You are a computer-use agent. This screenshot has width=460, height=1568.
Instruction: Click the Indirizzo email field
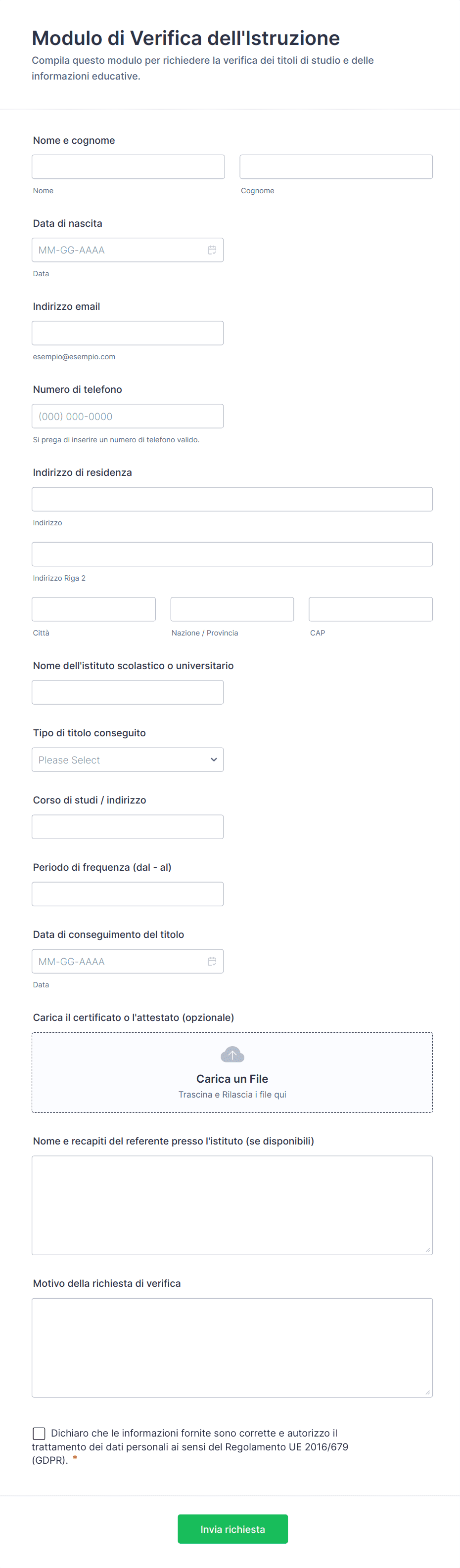(127, 333)
